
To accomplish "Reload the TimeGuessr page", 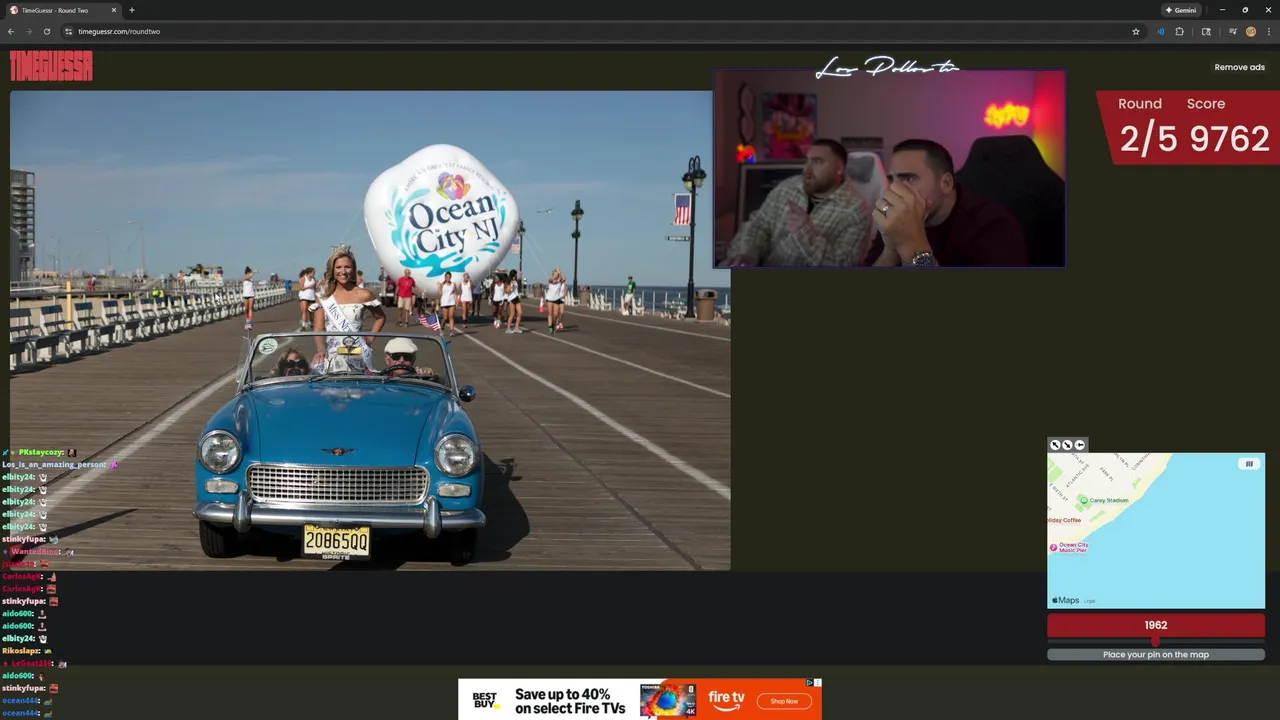I will (46, 31).
